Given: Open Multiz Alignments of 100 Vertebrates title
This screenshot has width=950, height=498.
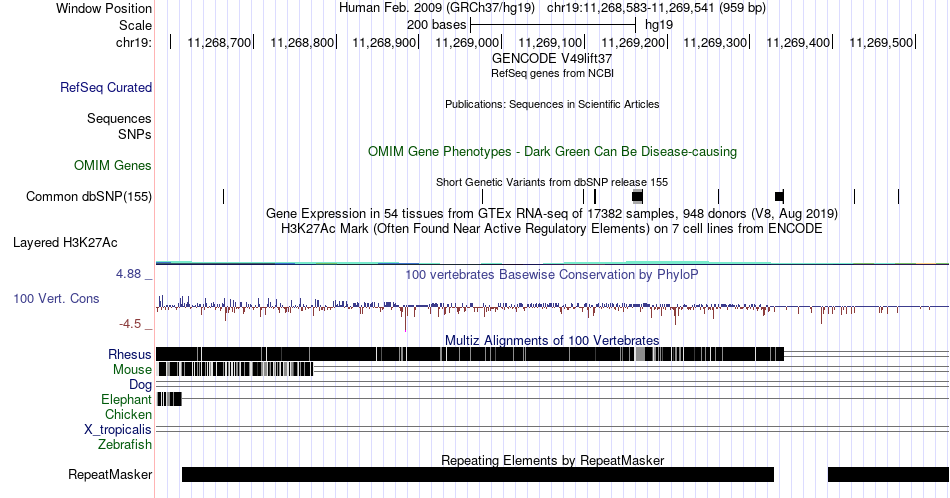Looking at the screenshot, I should 552,340.
